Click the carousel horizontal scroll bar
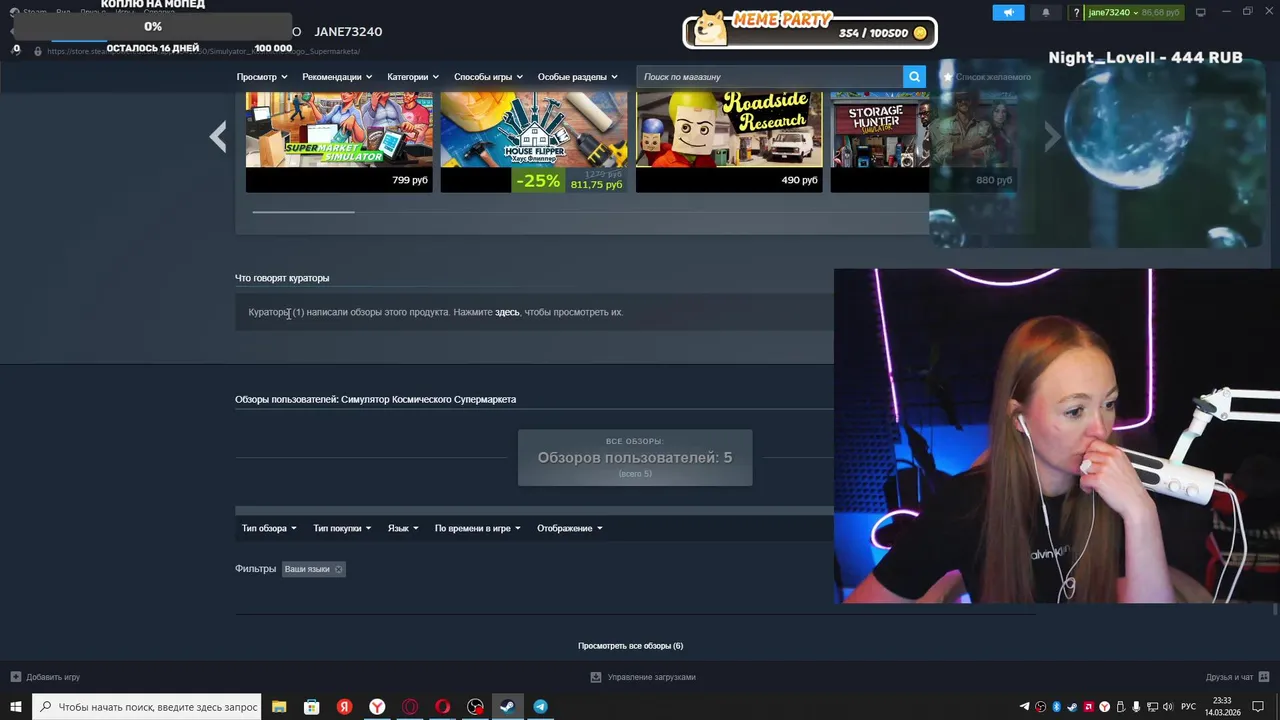1280x720 pixels. tap(303, 211)
